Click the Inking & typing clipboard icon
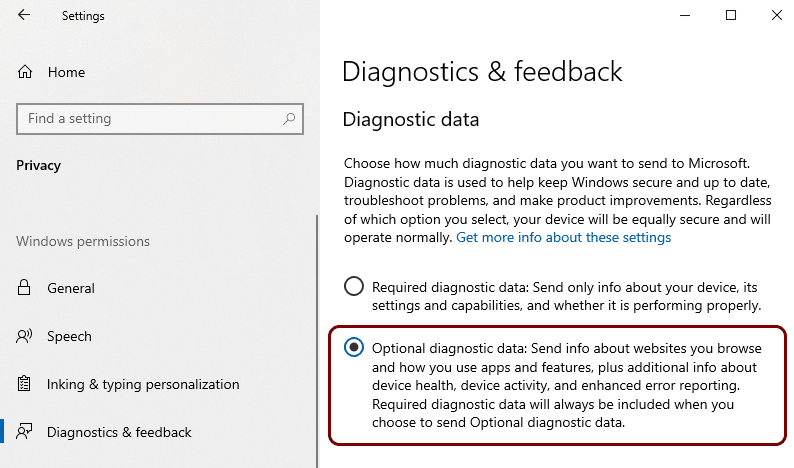The height and width of the screenshot is (468, 794). tap(24, 384)
